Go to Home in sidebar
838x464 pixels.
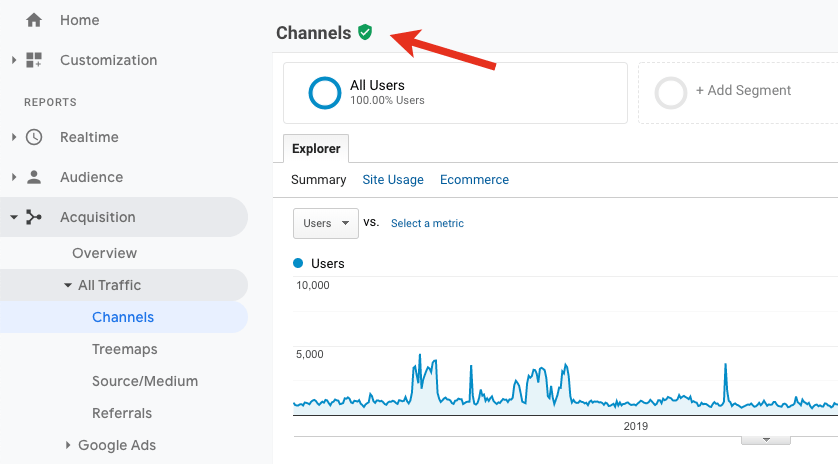tap(80, 20)
